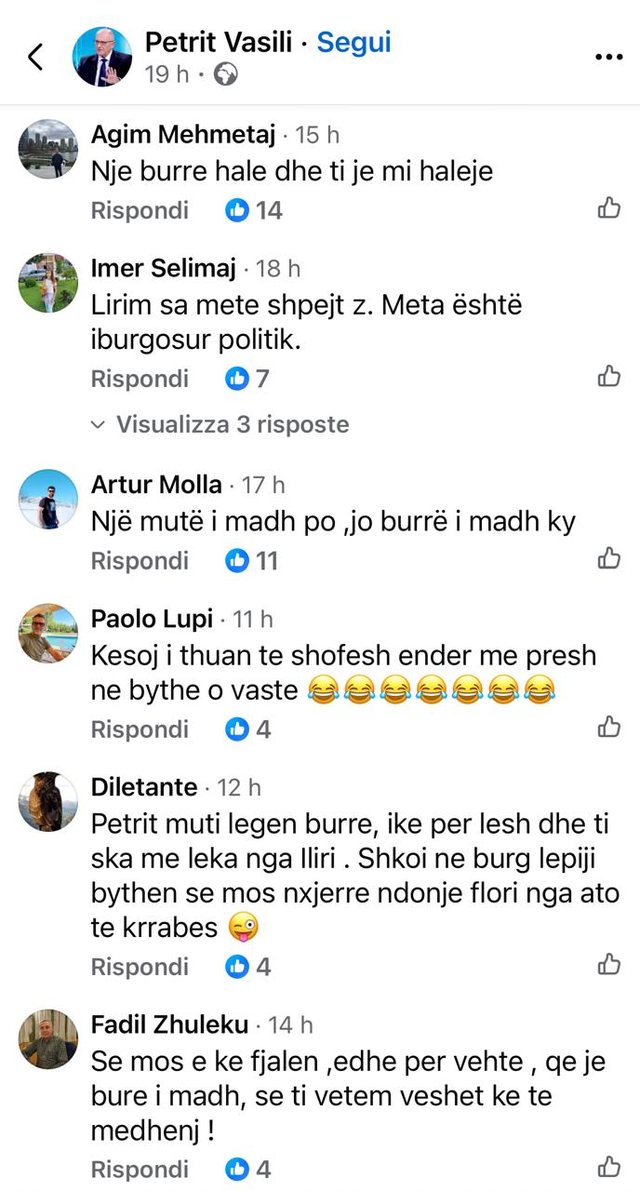Viewport: 640px width, 1191px height.
Task: View the 11 reactions on Artur's comment
Action: (x=252, y=561)
